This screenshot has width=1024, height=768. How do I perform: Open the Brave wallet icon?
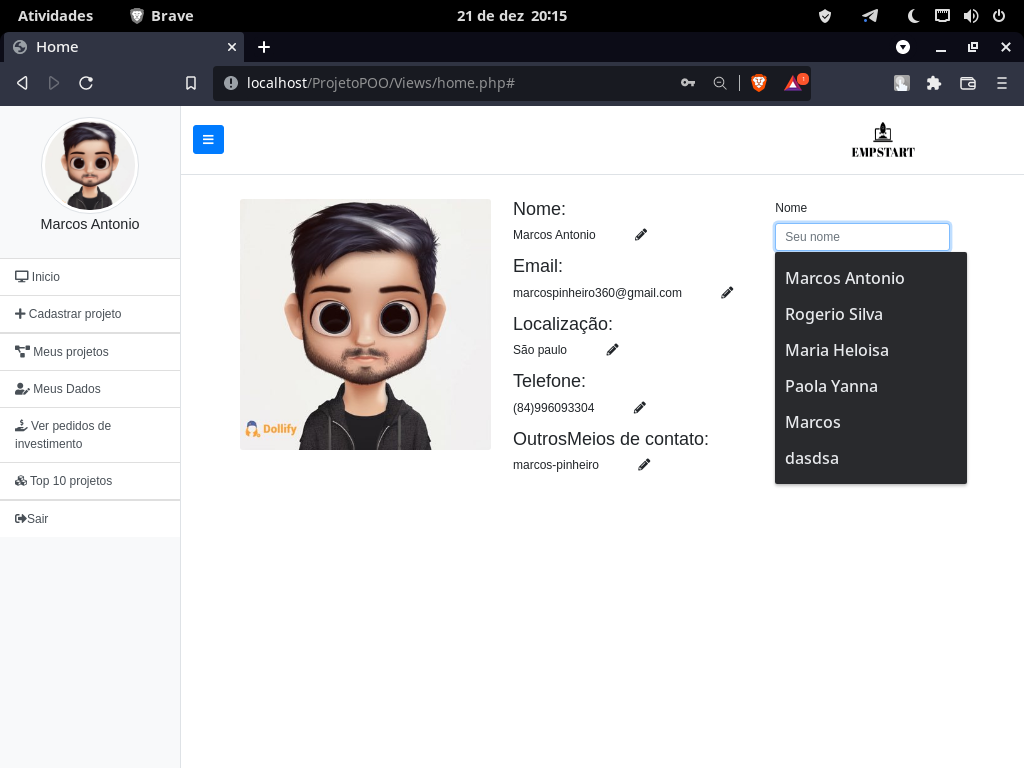click(968, 83)
